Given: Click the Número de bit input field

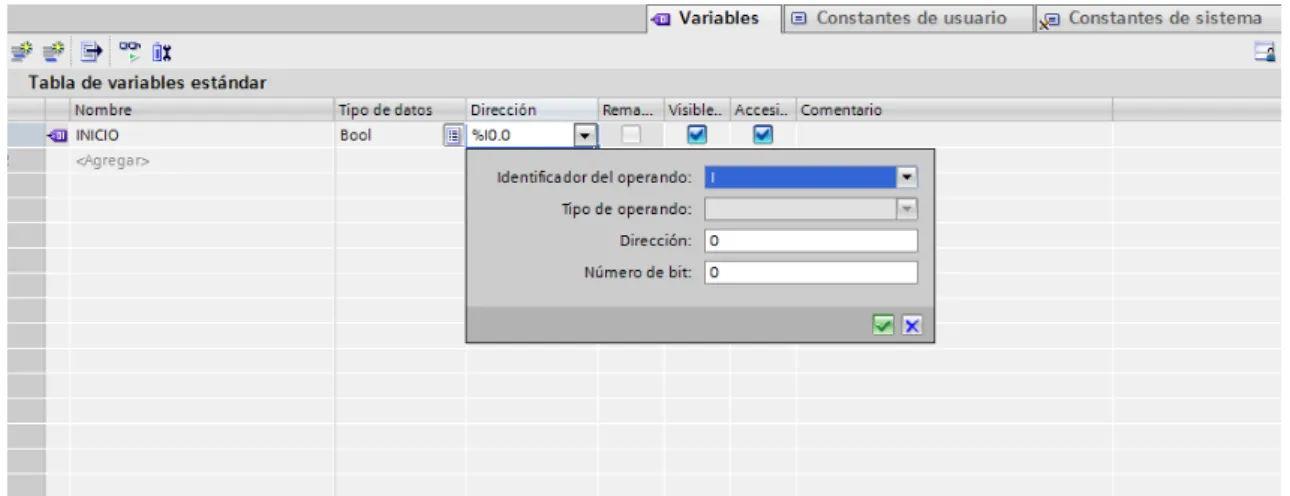Looking at the screenshot, I should click(811, 273).
